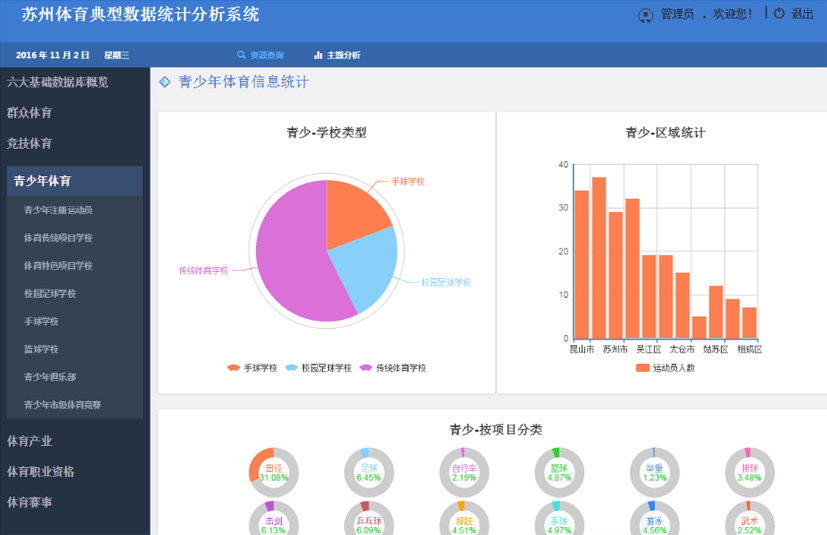Click the 太仓市 bar in region chart
Viewport: 827px width, 535px height.
682,305
